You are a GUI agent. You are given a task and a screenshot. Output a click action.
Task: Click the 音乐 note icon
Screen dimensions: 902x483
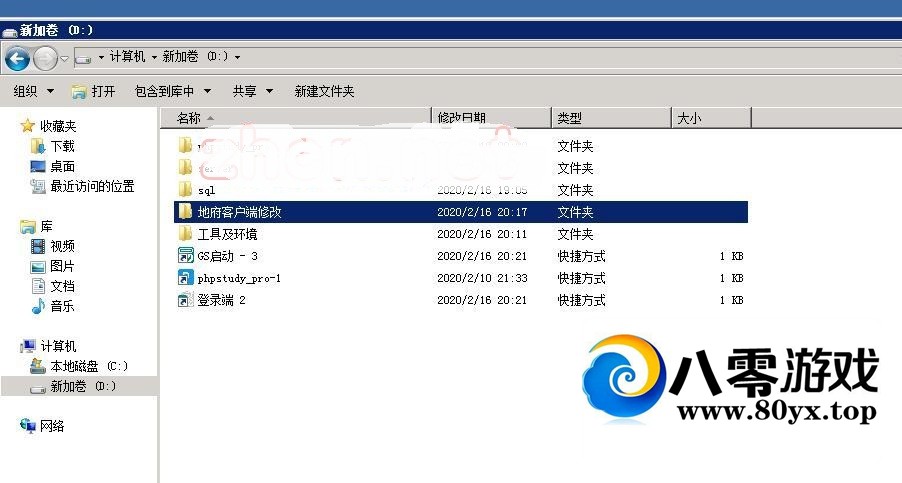tap(38, 306)
